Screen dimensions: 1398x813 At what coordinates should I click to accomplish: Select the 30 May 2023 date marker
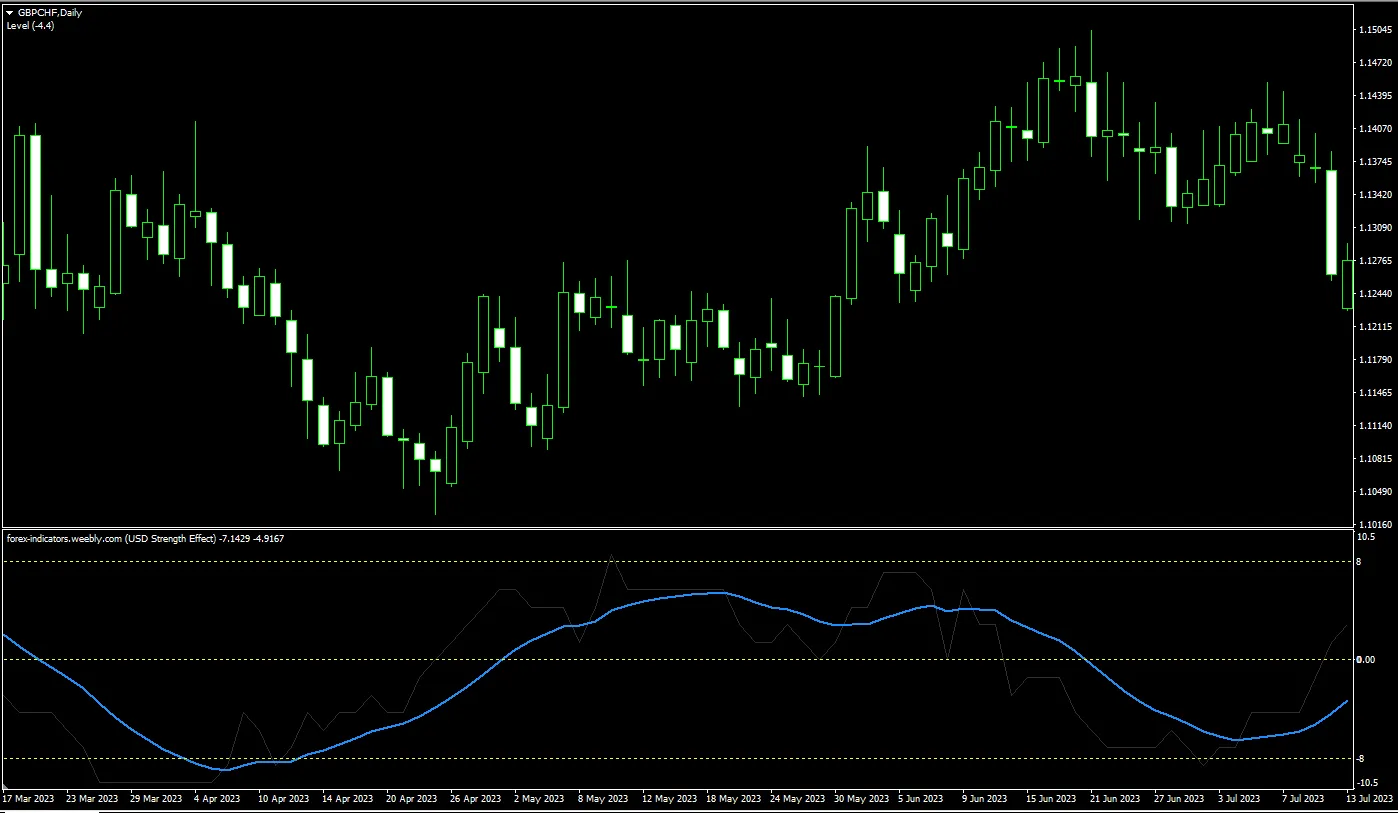tap(861, 799)
